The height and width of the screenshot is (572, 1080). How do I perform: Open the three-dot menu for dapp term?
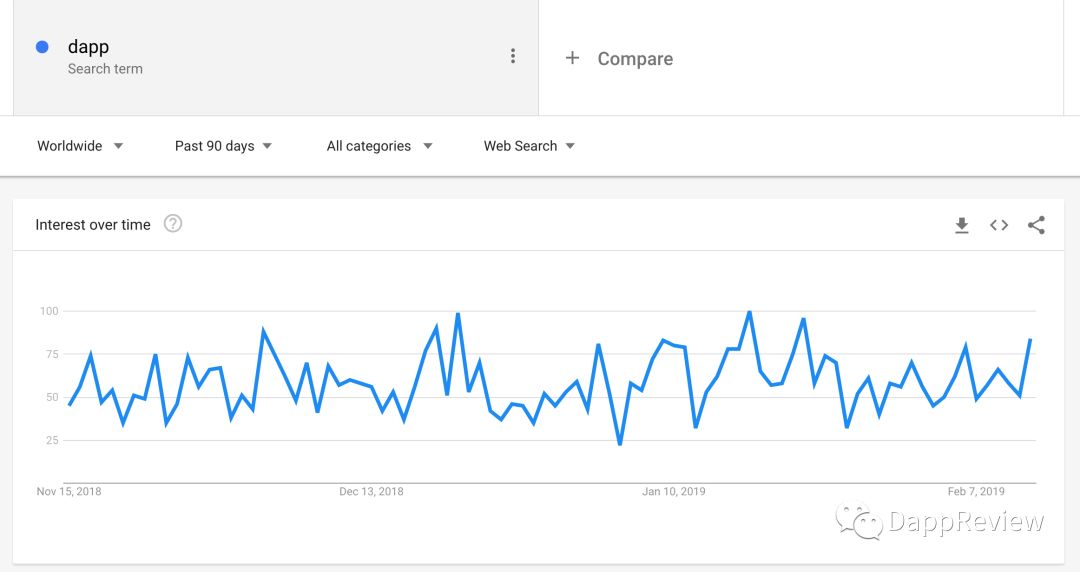point(512,57)
